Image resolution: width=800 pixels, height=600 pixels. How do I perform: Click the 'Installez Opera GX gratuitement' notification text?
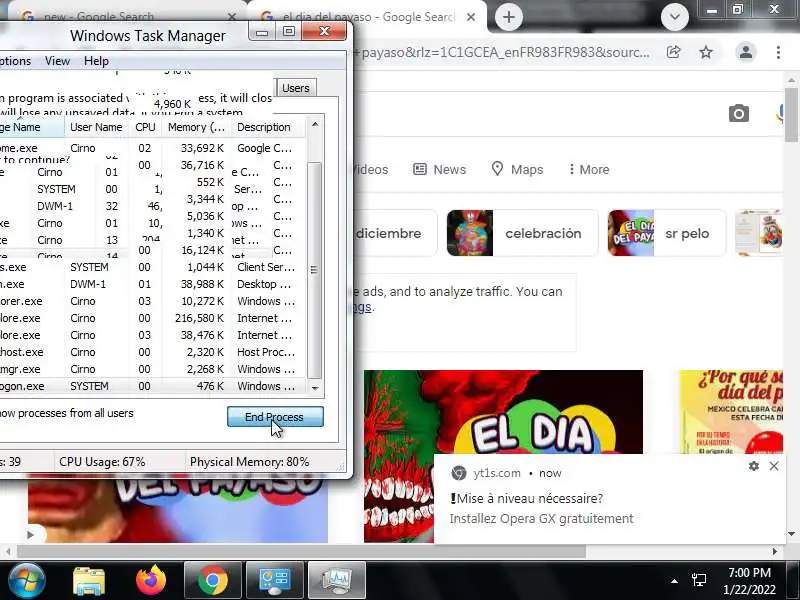pyautogui.click(x=541, y=518)
